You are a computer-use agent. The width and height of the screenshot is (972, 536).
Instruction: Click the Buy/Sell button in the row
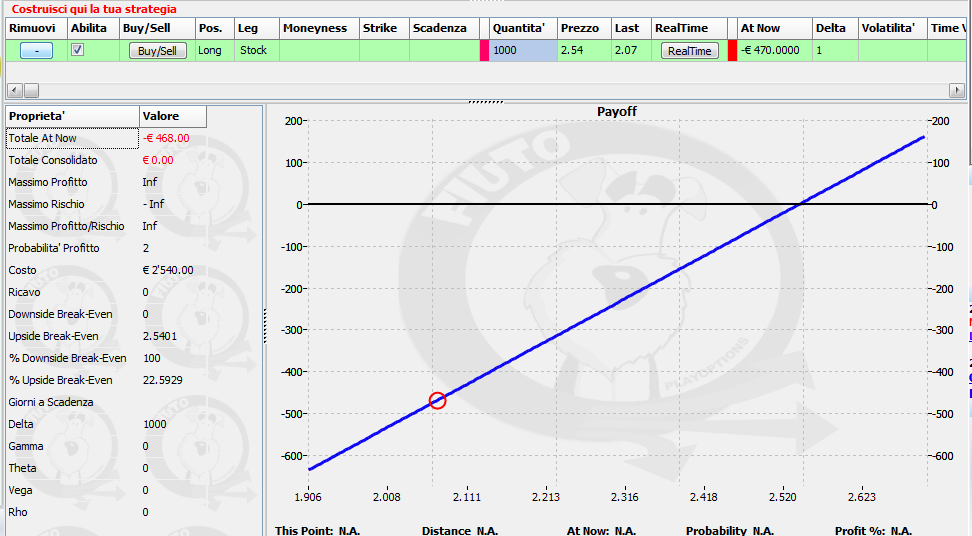[157, 51]
